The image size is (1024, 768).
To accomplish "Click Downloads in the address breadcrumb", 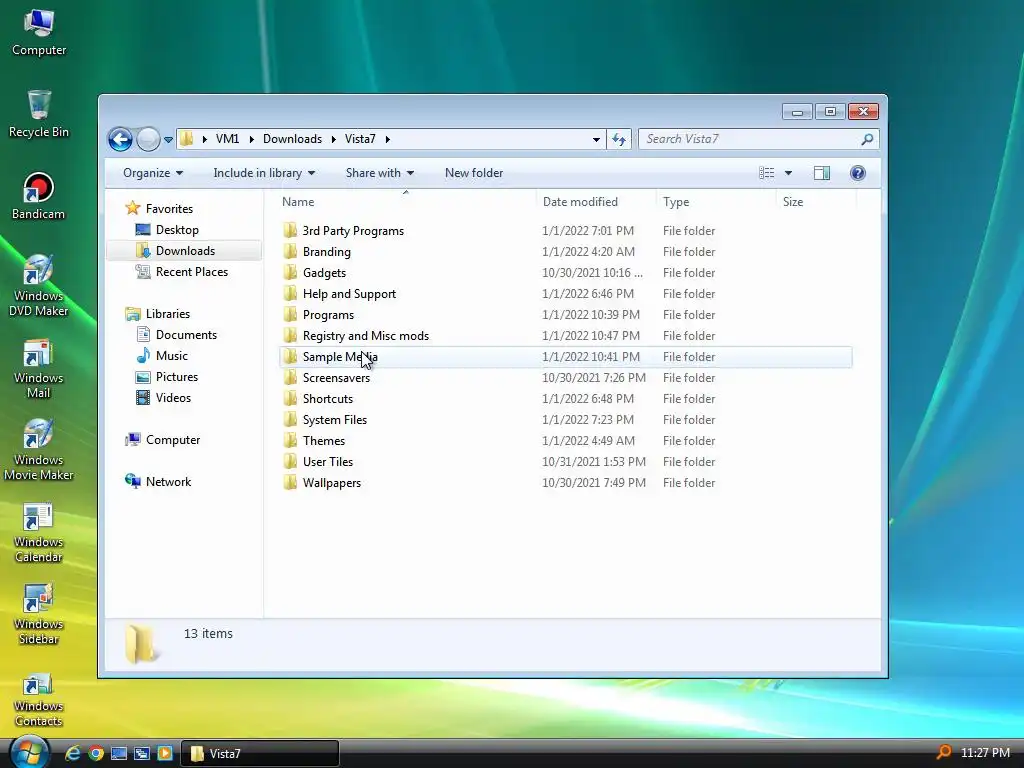I will click(292, 139).
